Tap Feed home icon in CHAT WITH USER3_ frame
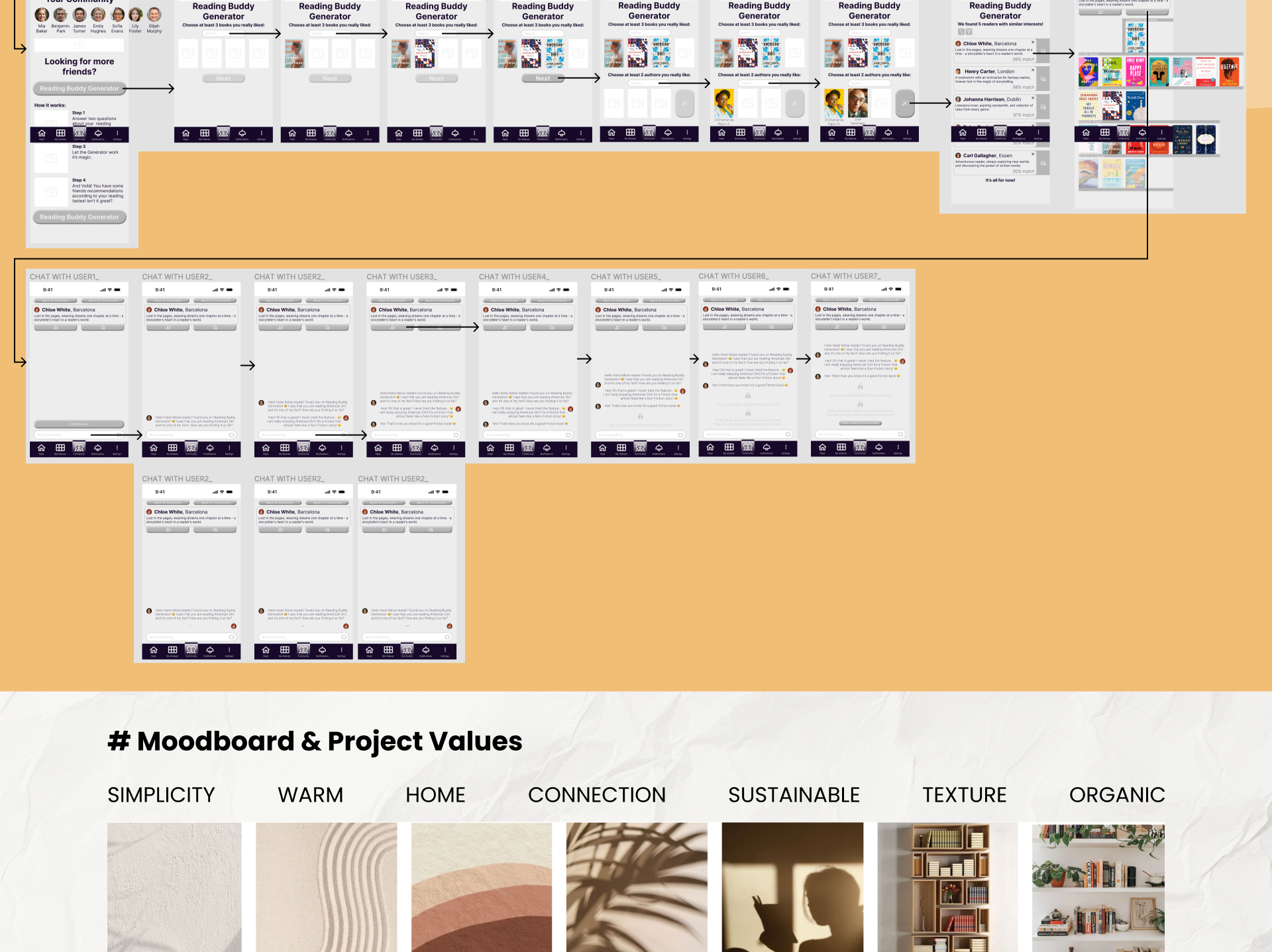Viewport: 1272px width, 952px height. tap(378, 449)
